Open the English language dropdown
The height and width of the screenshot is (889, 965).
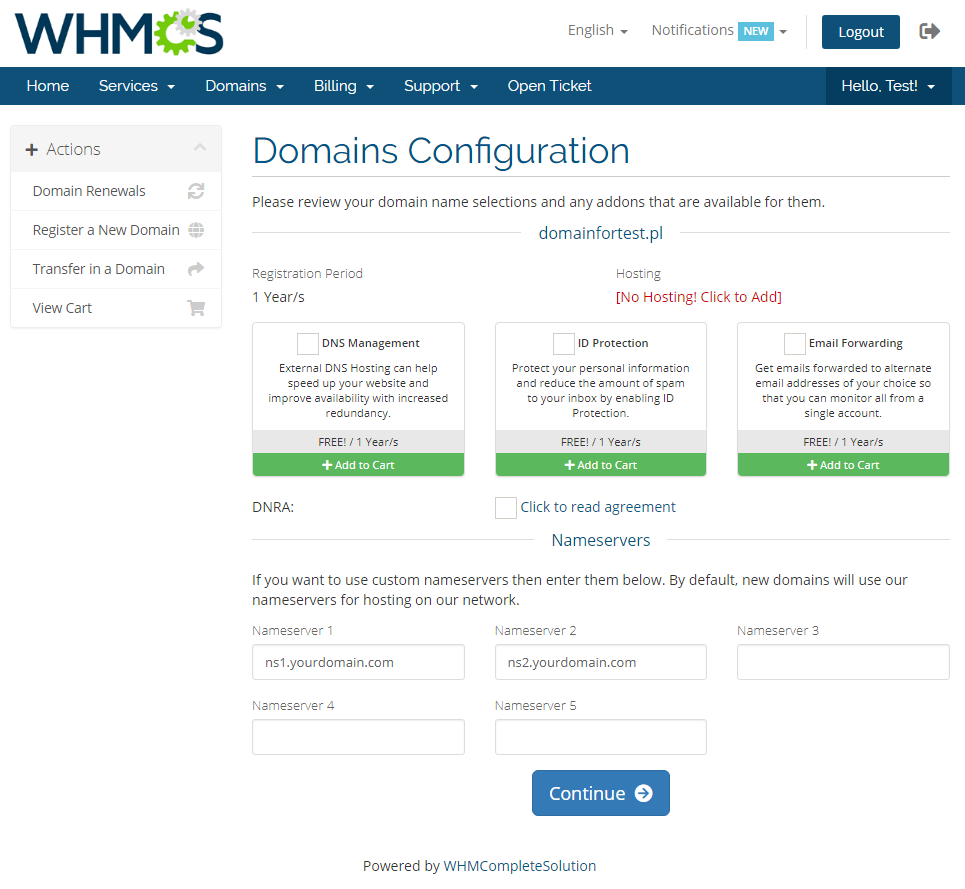tap(597, 30)
